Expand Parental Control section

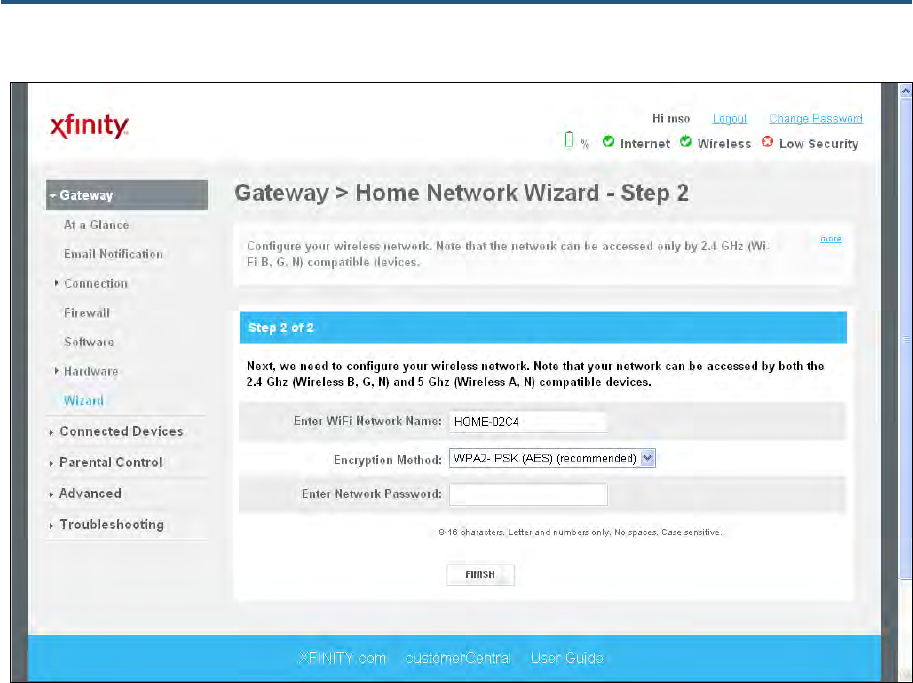pyautogui.click(x=111, y=462)
